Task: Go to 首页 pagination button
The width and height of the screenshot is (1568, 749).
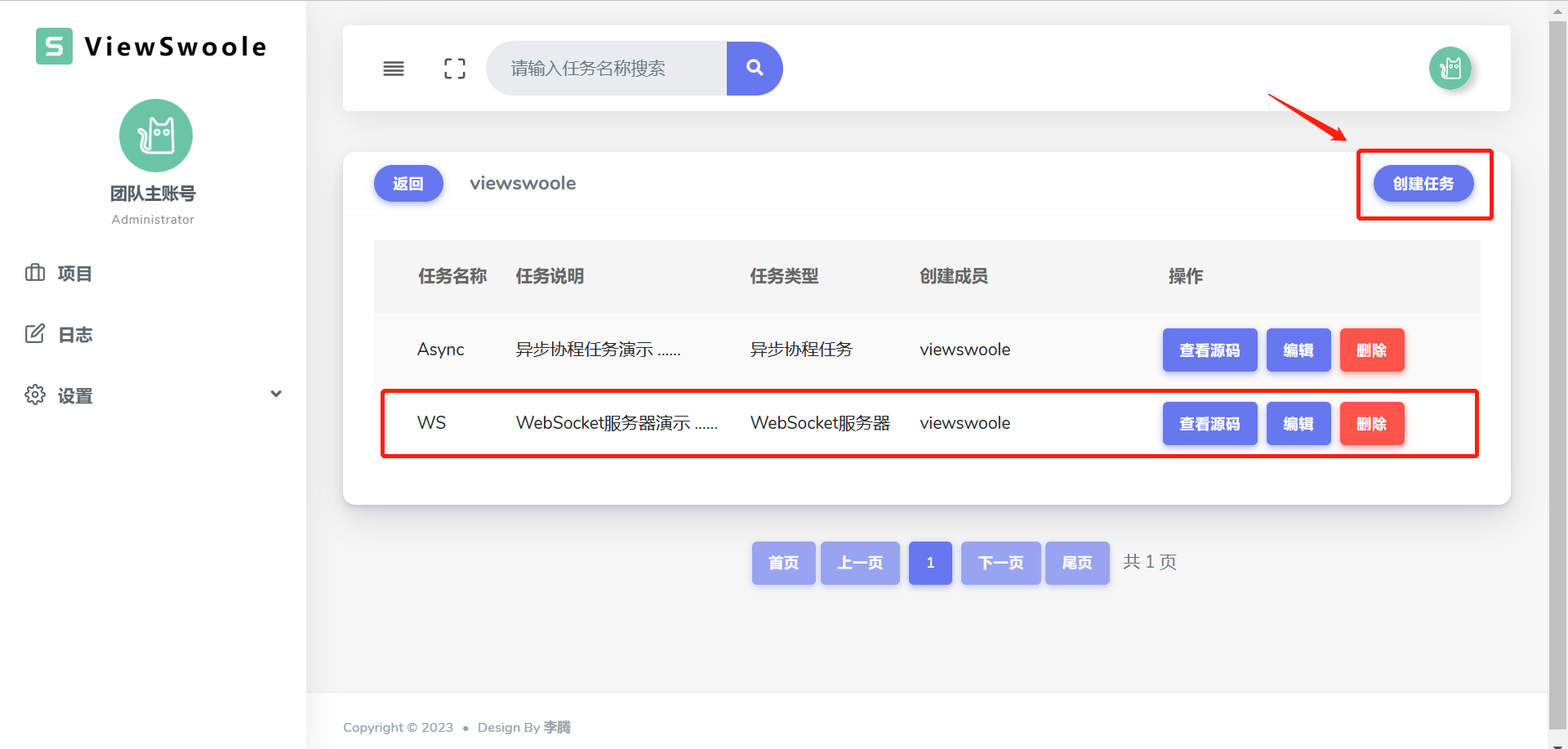Action: tap(783, 563)
